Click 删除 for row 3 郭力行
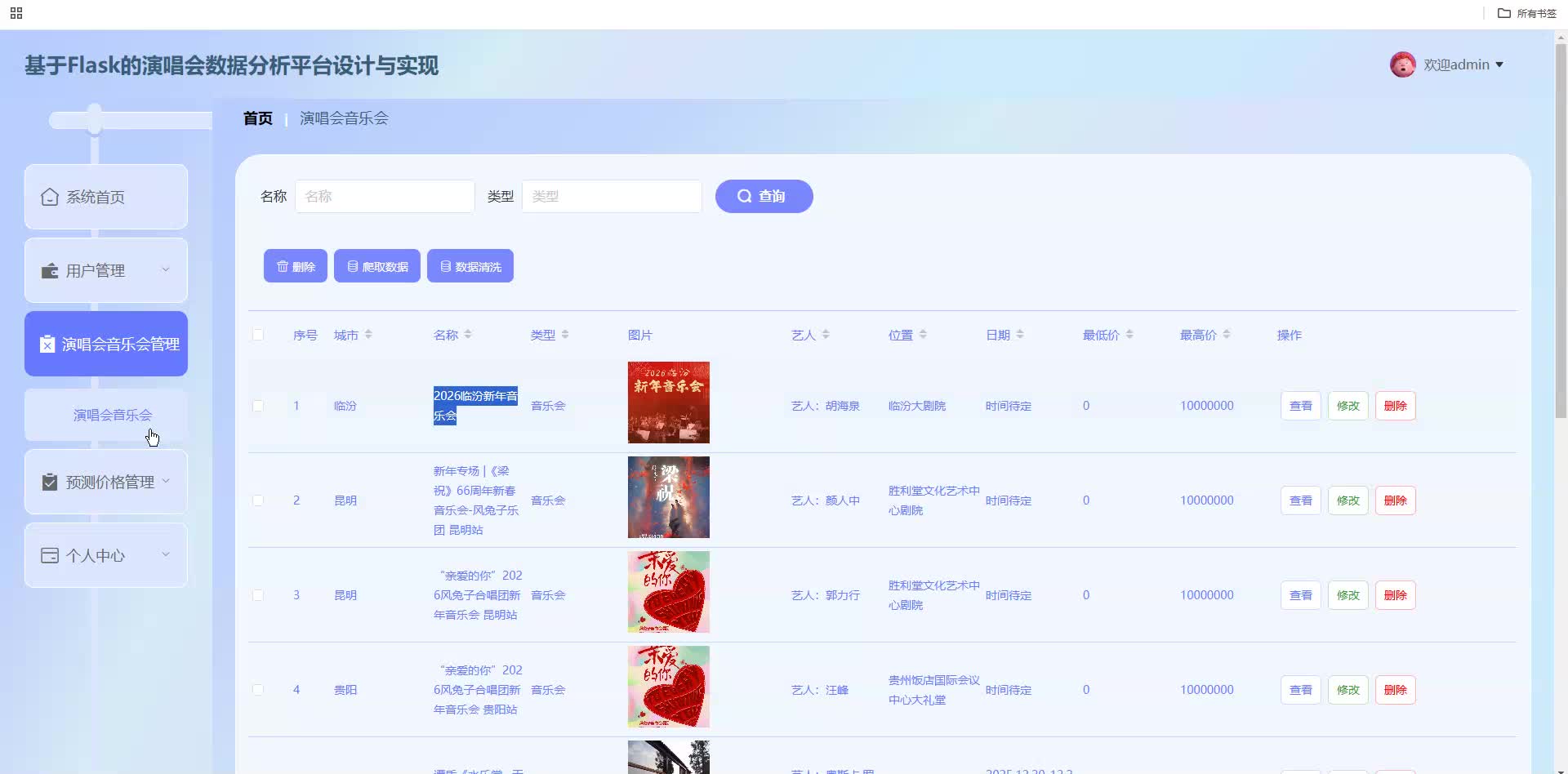 (x=1396, y=595)
